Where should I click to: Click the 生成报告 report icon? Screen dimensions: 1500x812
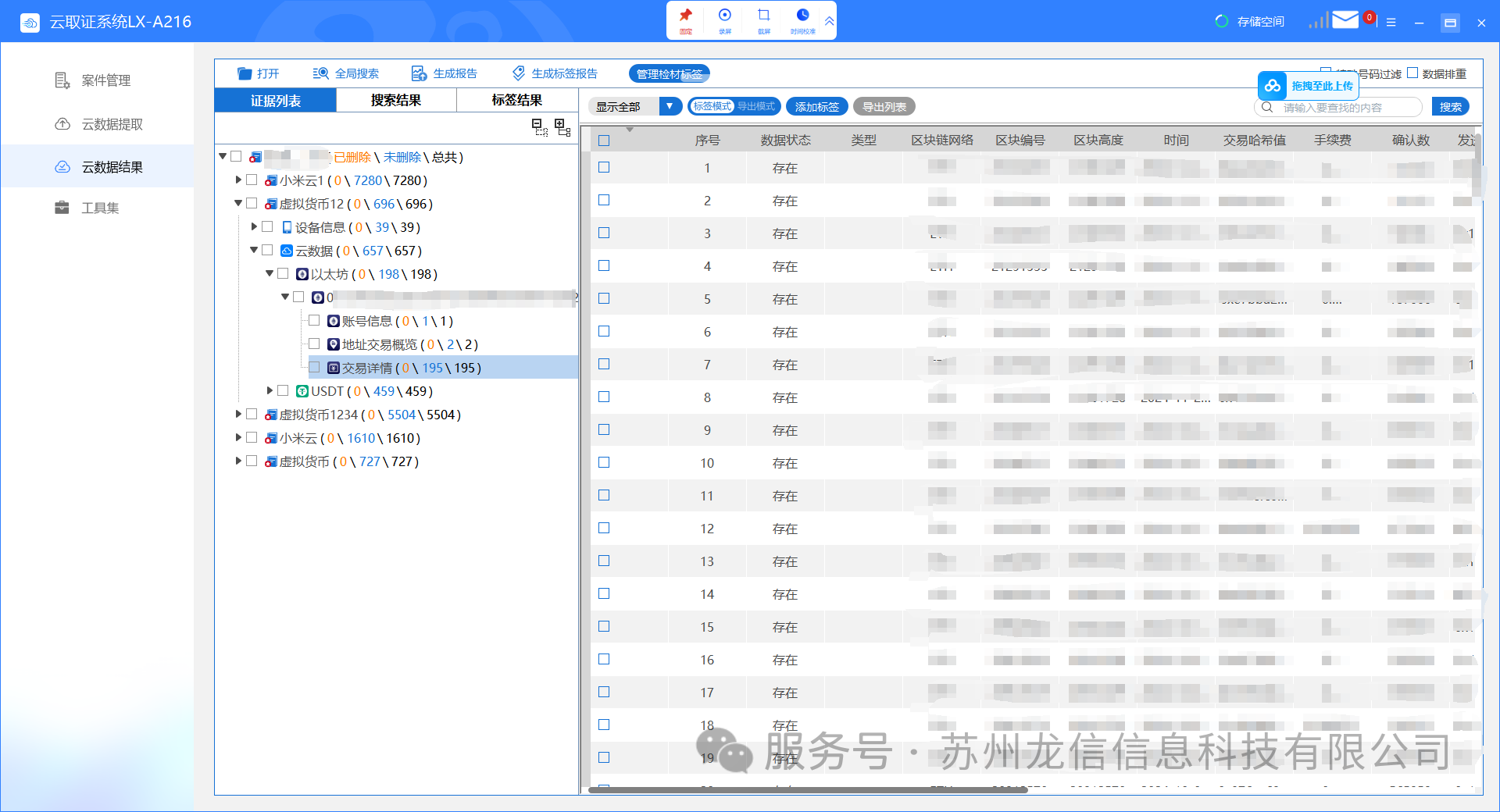point(419,73)
